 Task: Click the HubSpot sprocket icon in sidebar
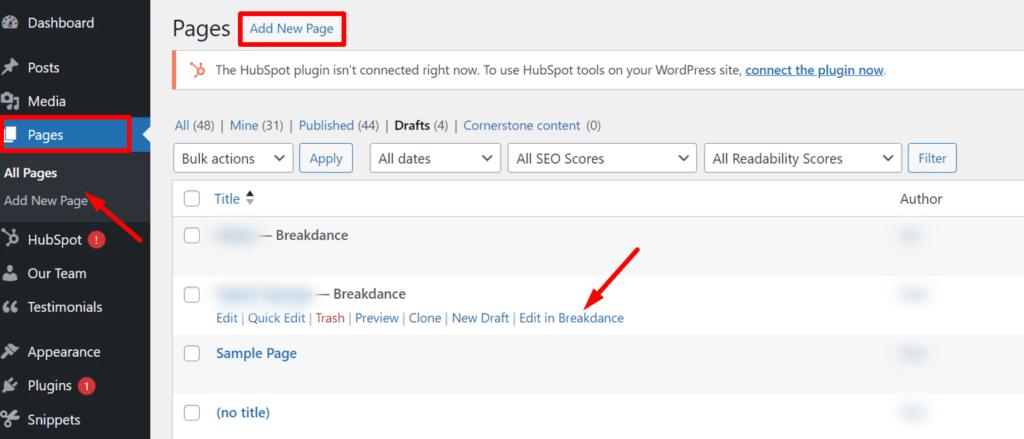[x=11, y=239]
